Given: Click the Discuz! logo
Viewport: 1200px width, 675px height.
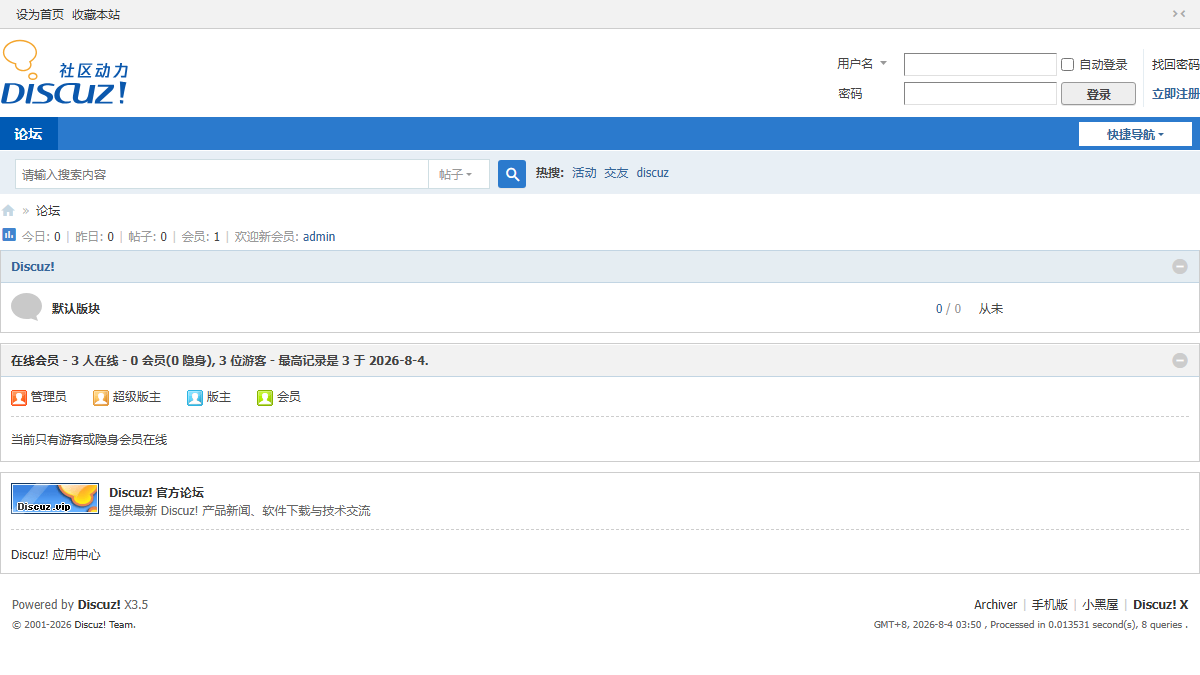Looking at the screenshot, I should [65, 73].
